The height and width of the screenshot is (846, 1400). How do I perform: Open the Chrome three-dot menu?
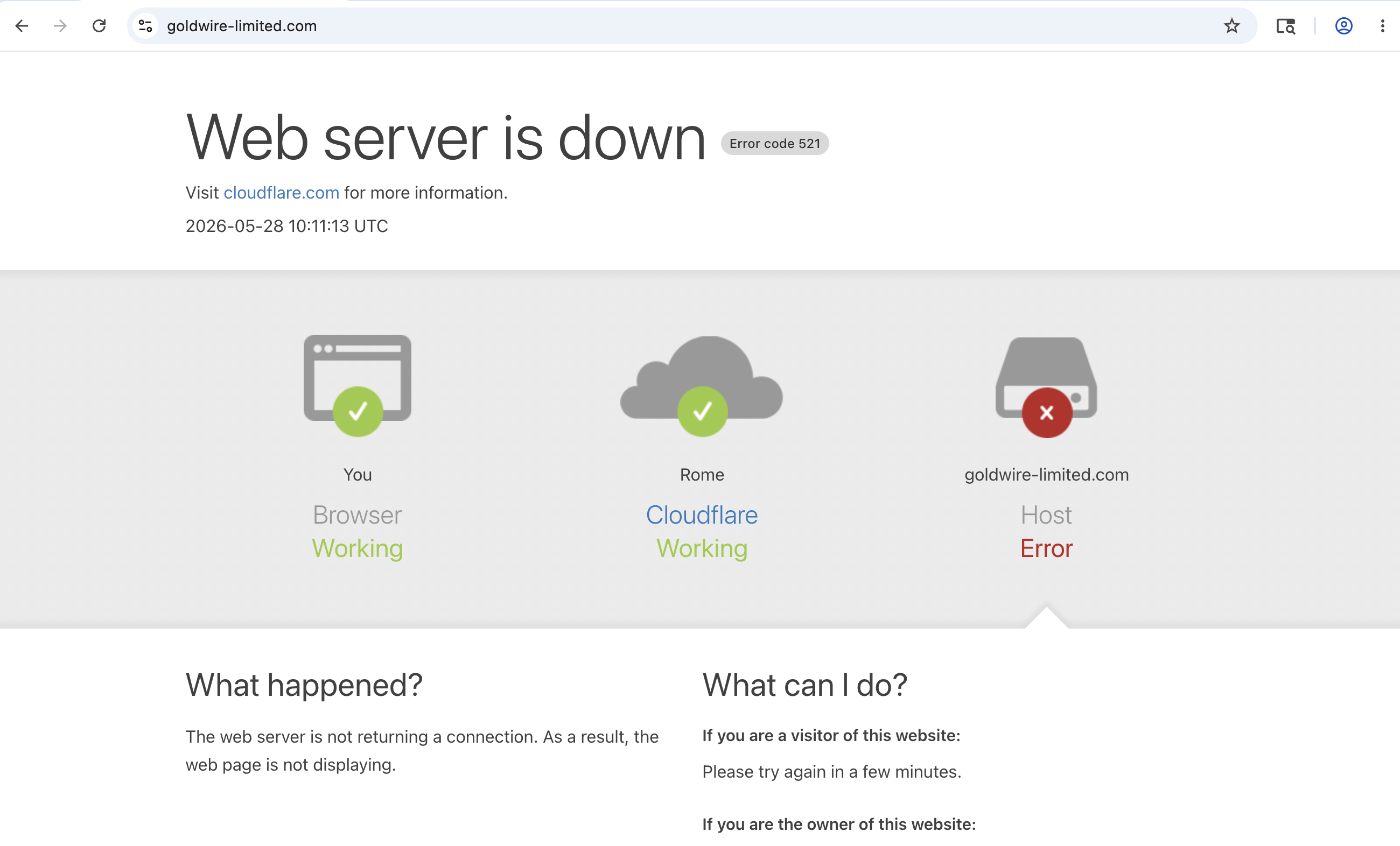1382,25
